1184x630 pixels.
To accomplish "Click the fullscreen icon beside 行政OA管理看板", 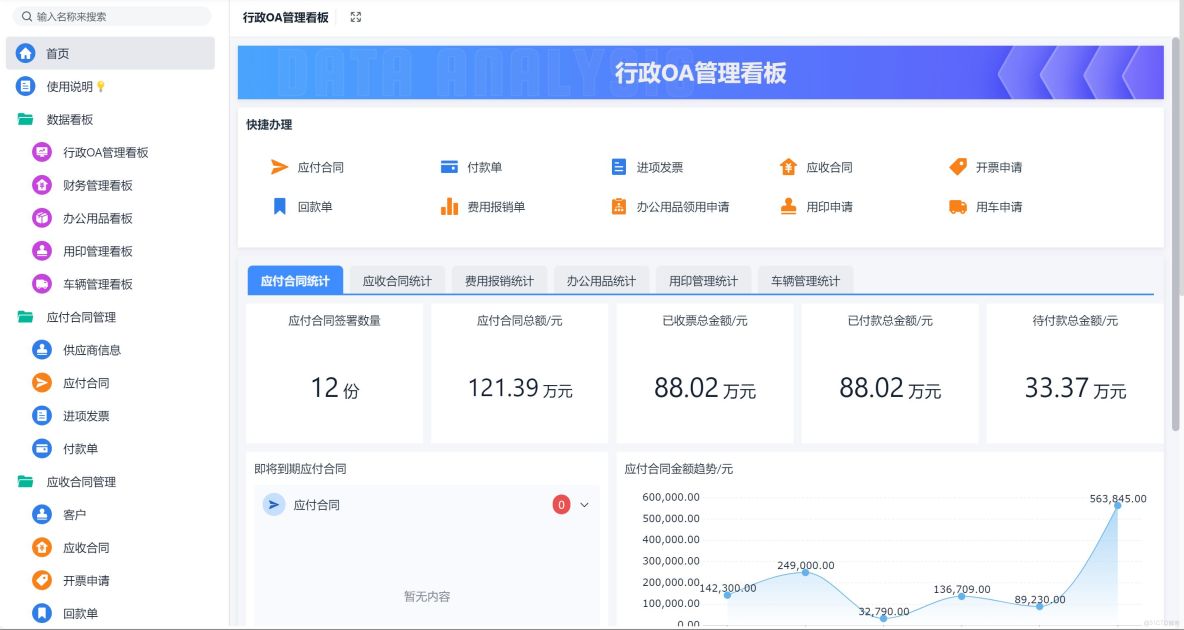I will pyautogui.click(x=354, y=16).
